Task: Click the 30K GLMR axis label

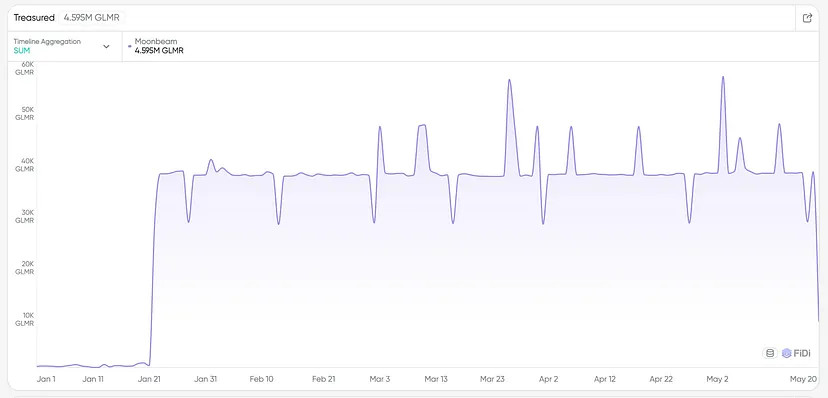Action: click(x=25, y=216)
